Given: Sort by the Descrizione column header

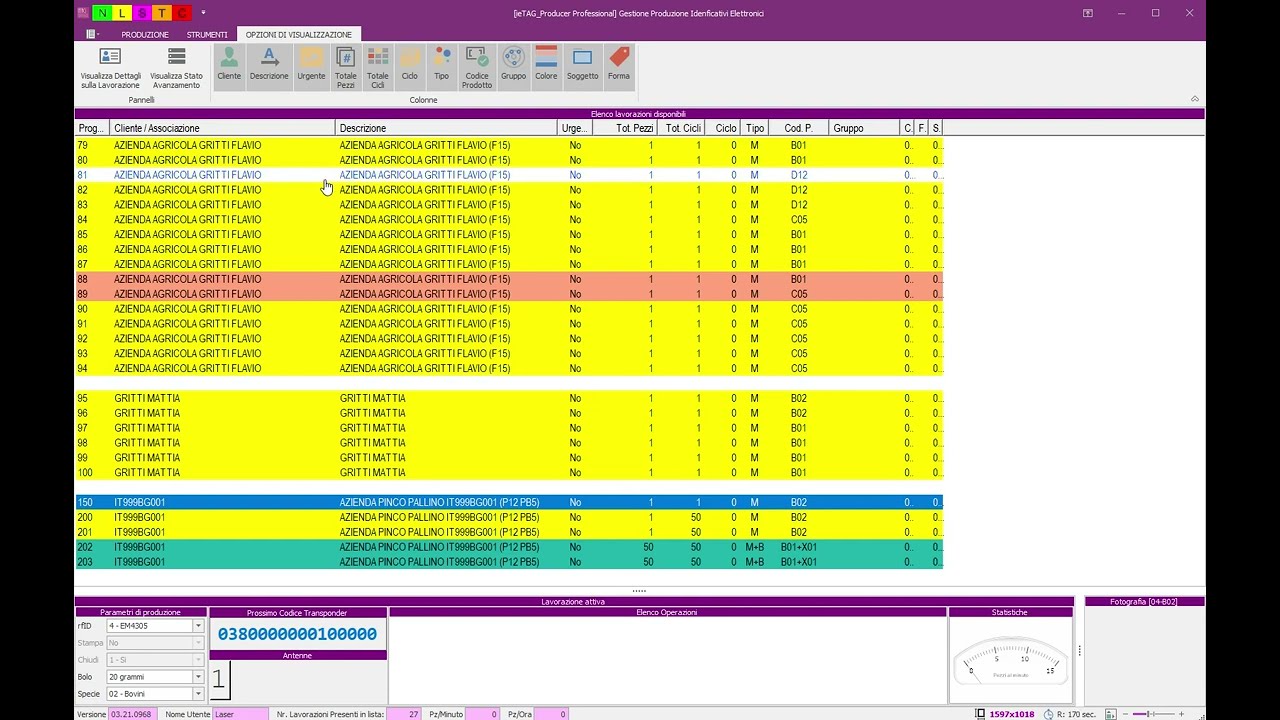Looking at the screenshot, I should pyautogui.click(x=446, y=128).
